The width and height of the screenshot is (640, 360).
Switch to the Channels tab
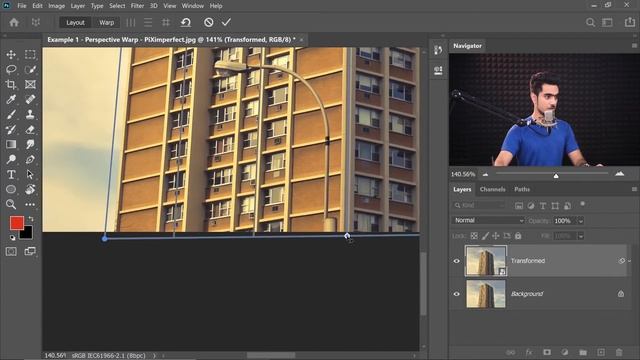(x=492, y=189)
